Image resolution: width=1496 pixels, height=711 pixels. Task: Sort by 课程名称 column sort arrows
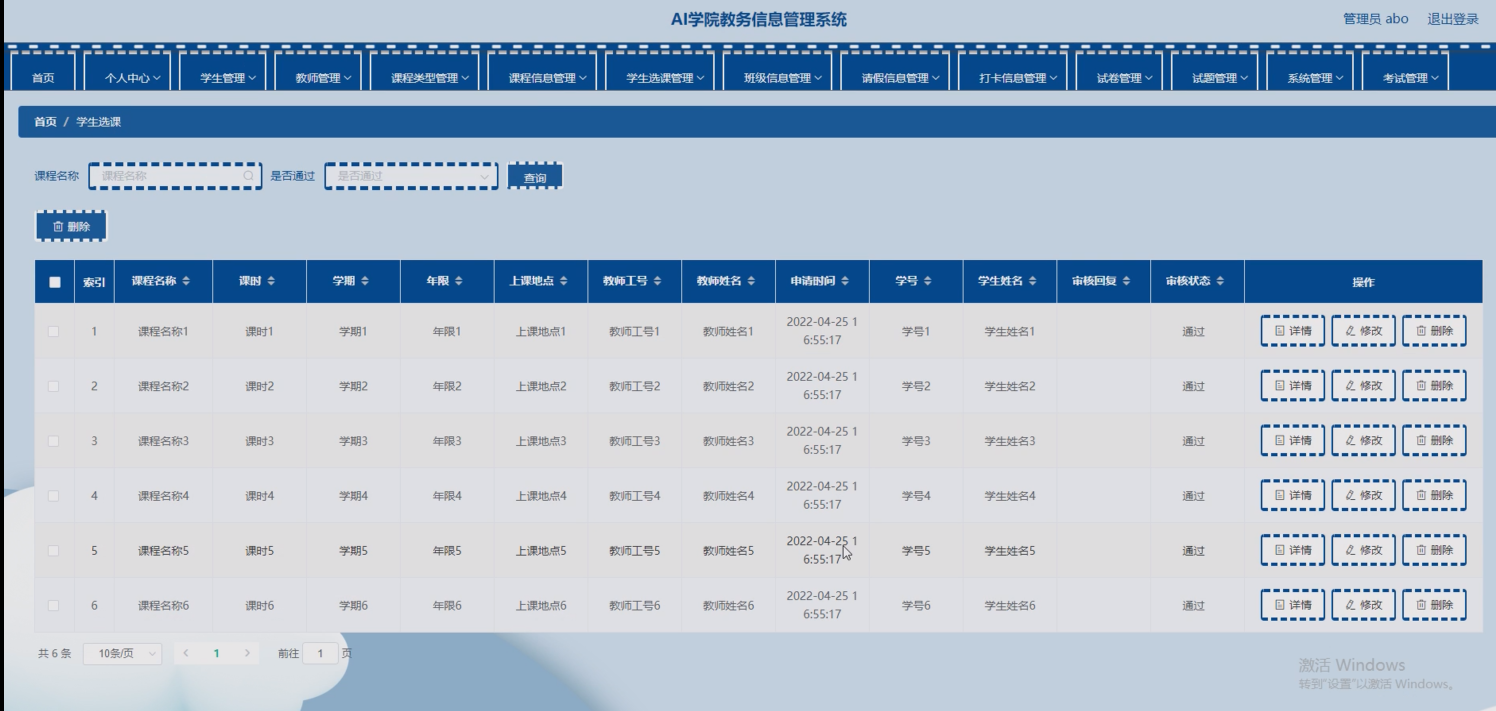[x=186, y=282]
